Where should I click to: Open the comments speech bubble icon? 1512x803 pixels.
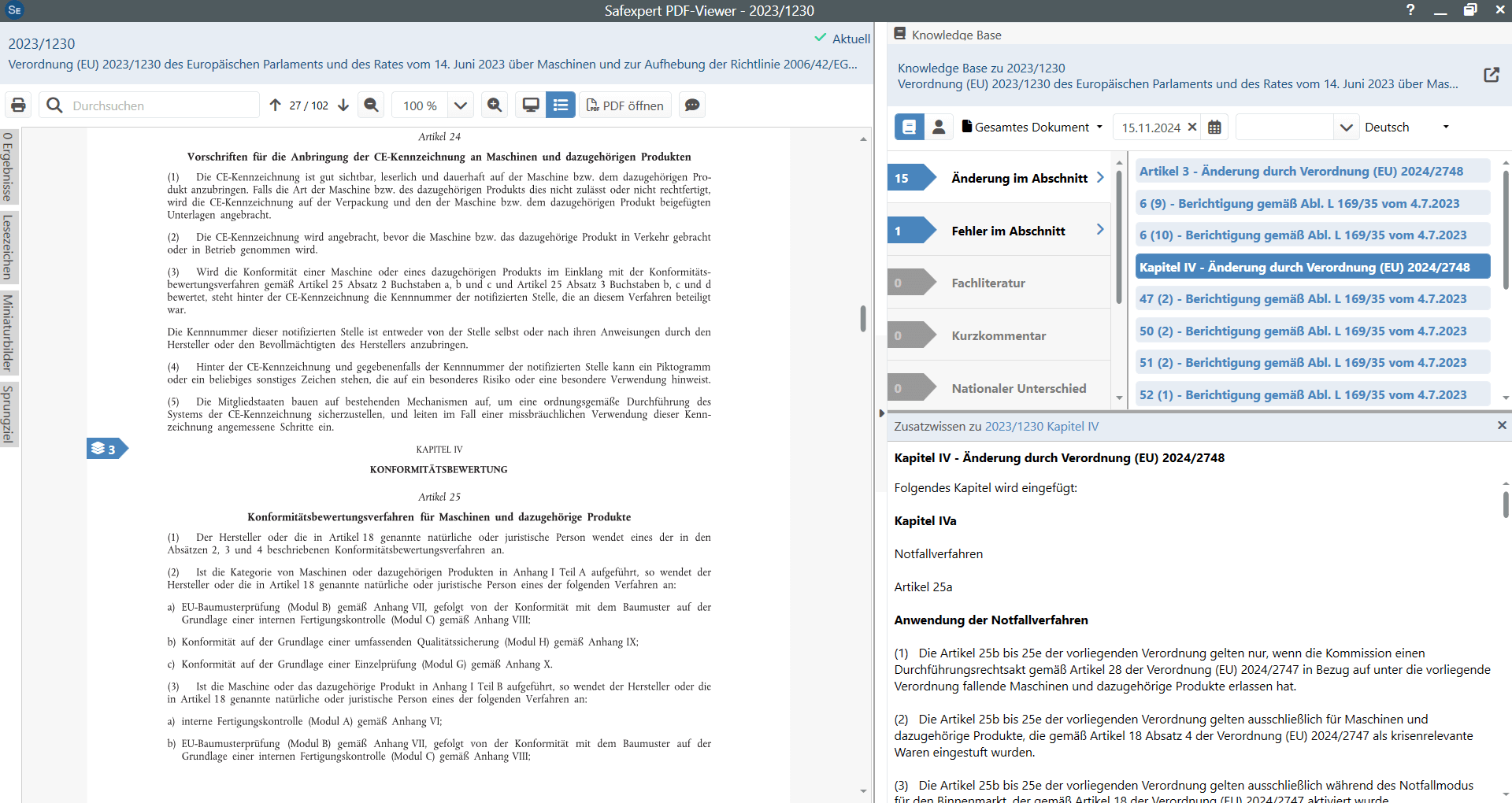pos(692,105)
